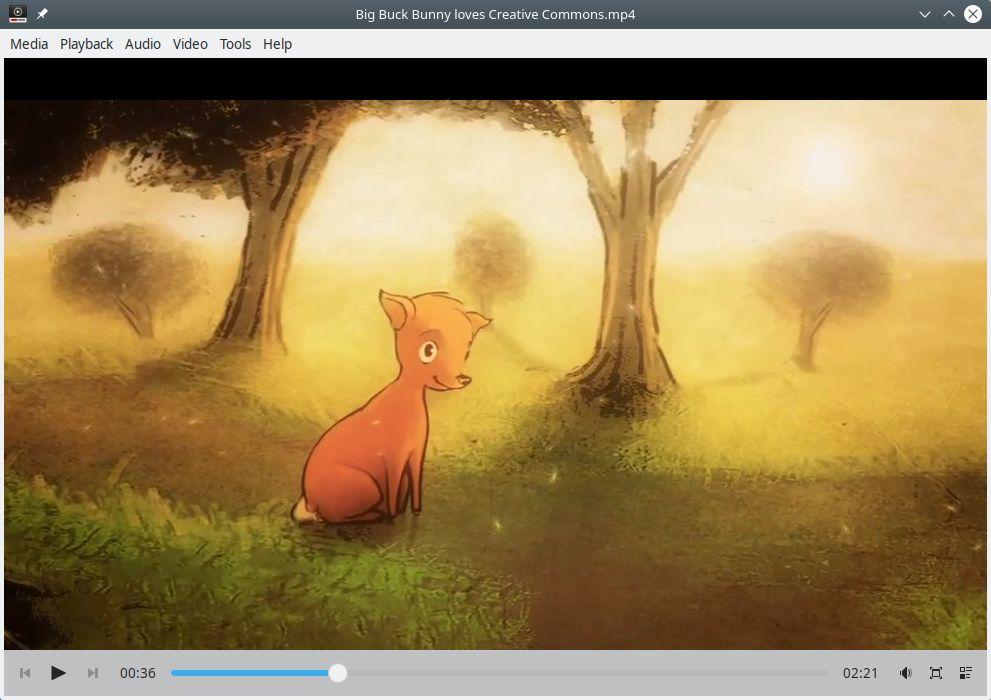Start playback with the play button
Viewport: 991px width, 700px height.
pyautogui.click(x=58, y=673)
